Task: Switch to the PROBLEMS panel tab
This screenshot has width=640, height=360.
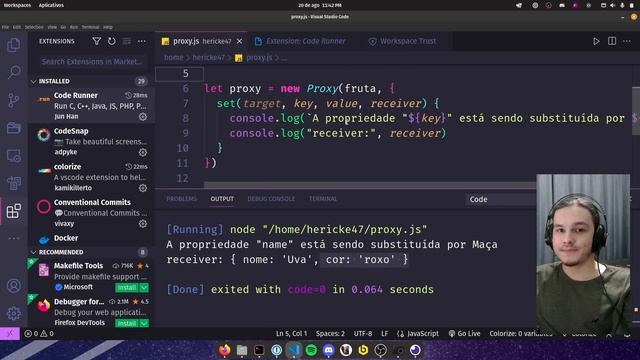Action: point(182,199)
